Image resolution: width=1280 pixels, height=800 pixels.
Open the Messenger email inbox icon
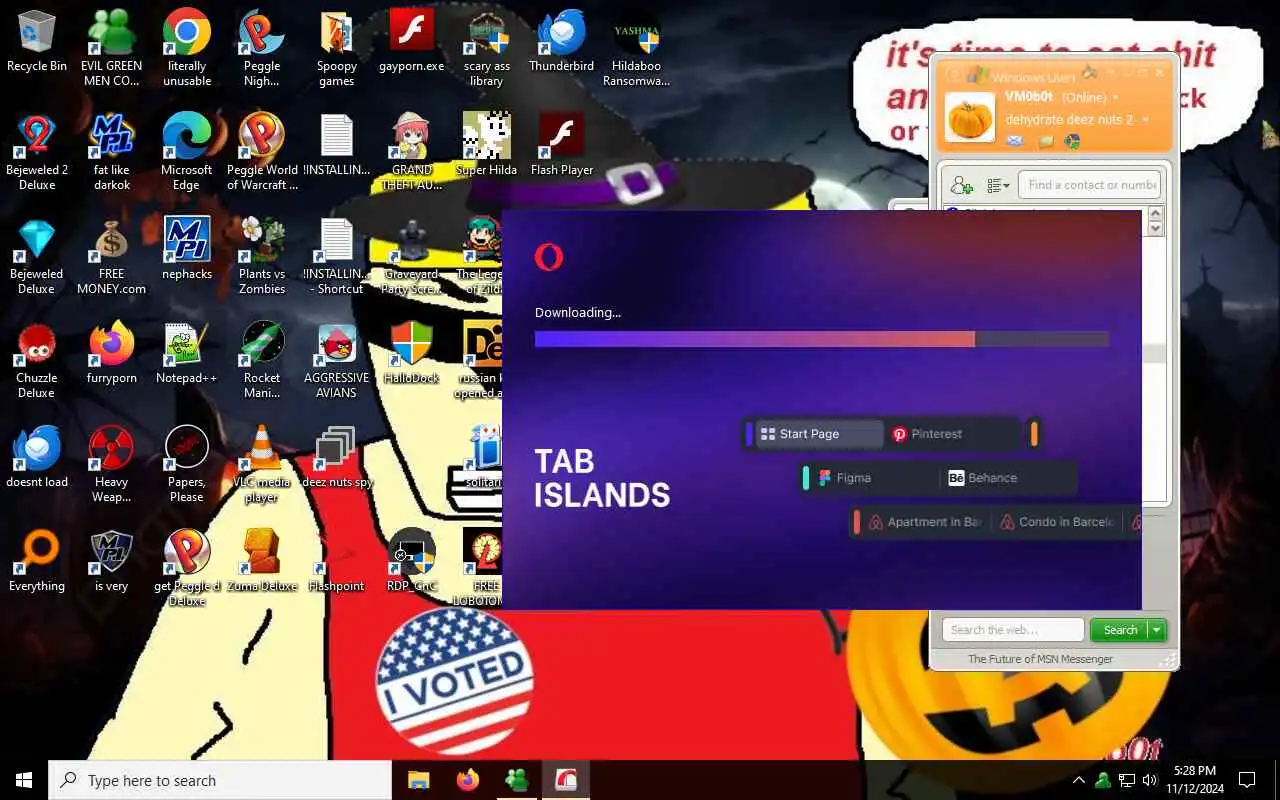1015,141
